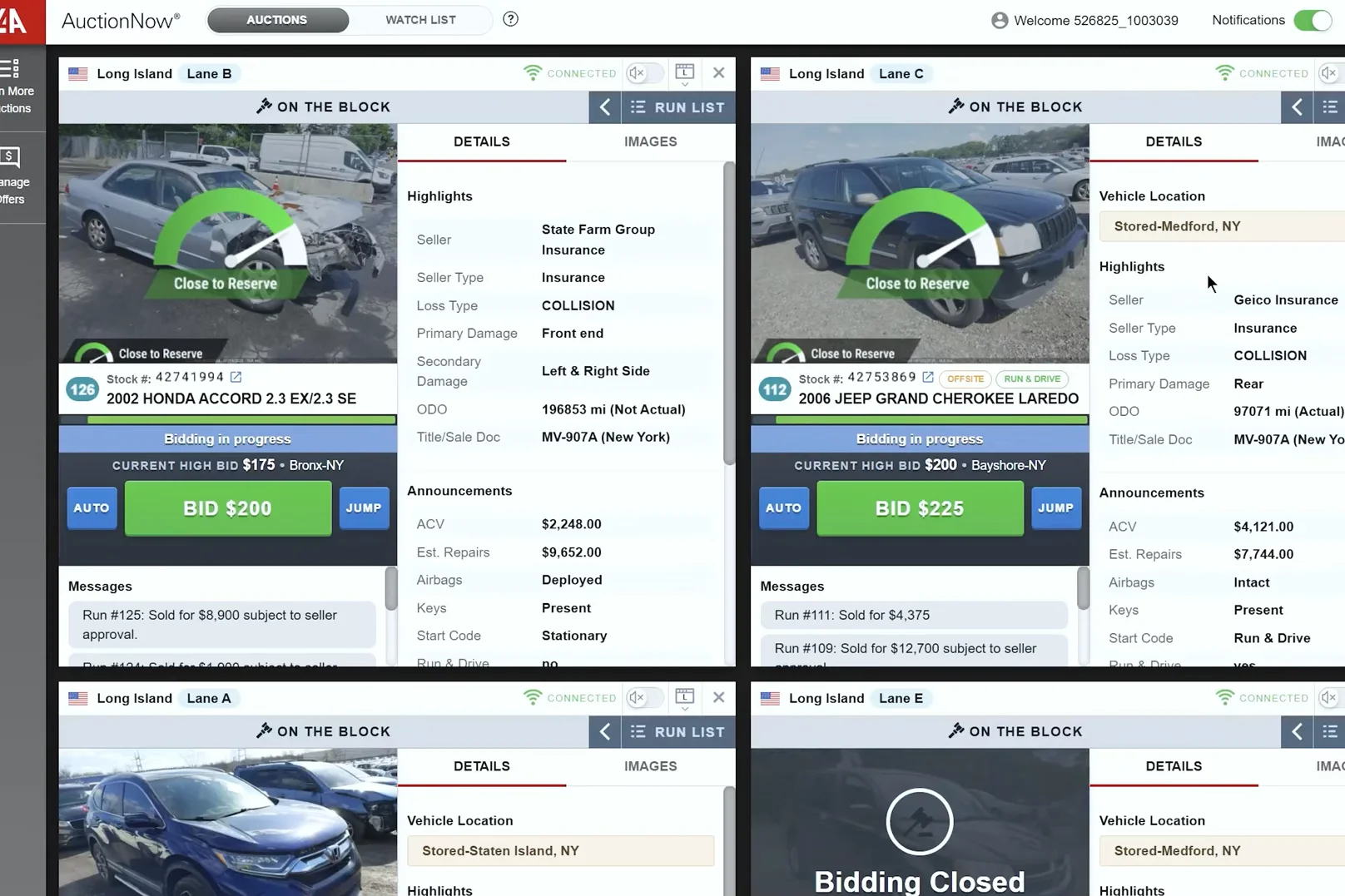Open the layout dropdown in Lane B header
Viewport: 1345px width, 896px height.
coord(685,74)
